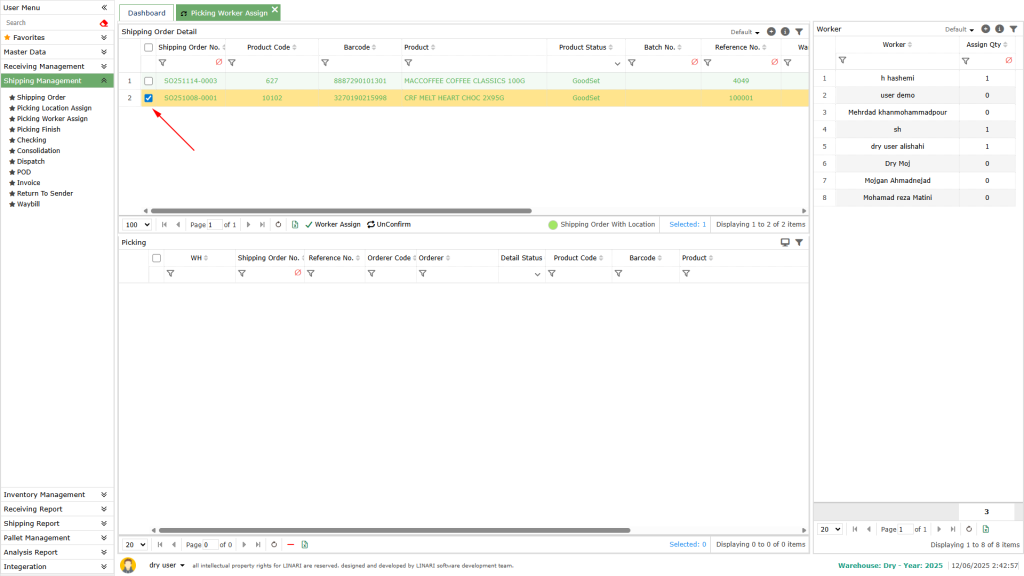Click the plus icon in Worker panel header

click(986, 29)
